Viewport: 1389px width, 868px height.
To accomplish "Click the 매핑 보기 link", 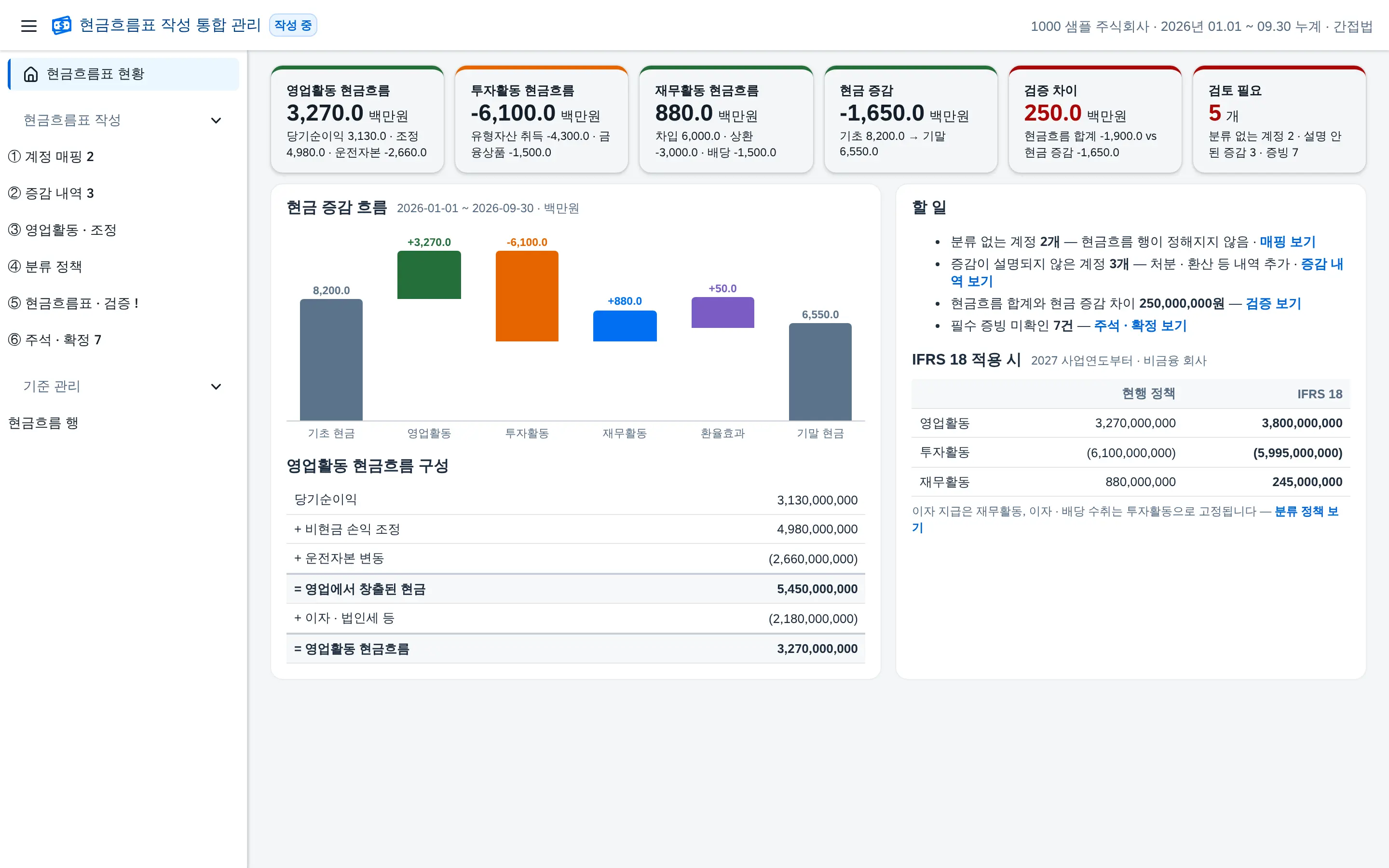I will [x=1287, y=242].
